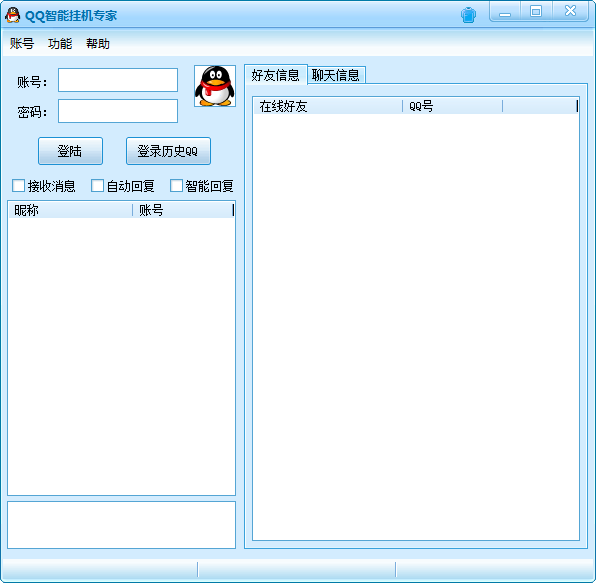
Task: Switch to the 聊天信息 tab
Action: [336, 75]
